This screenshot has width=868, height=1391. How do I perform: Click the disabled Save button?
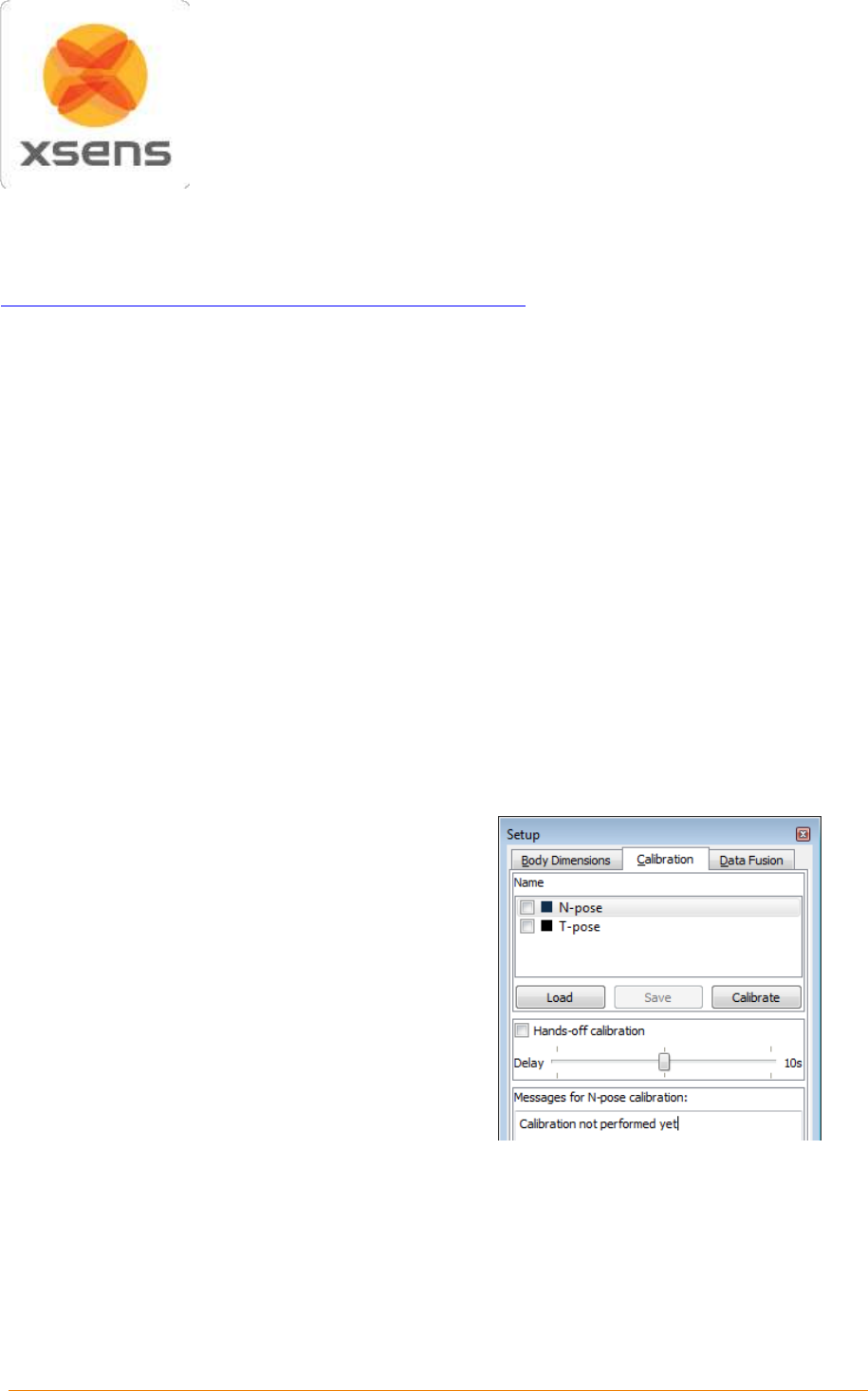coord(657,997)
